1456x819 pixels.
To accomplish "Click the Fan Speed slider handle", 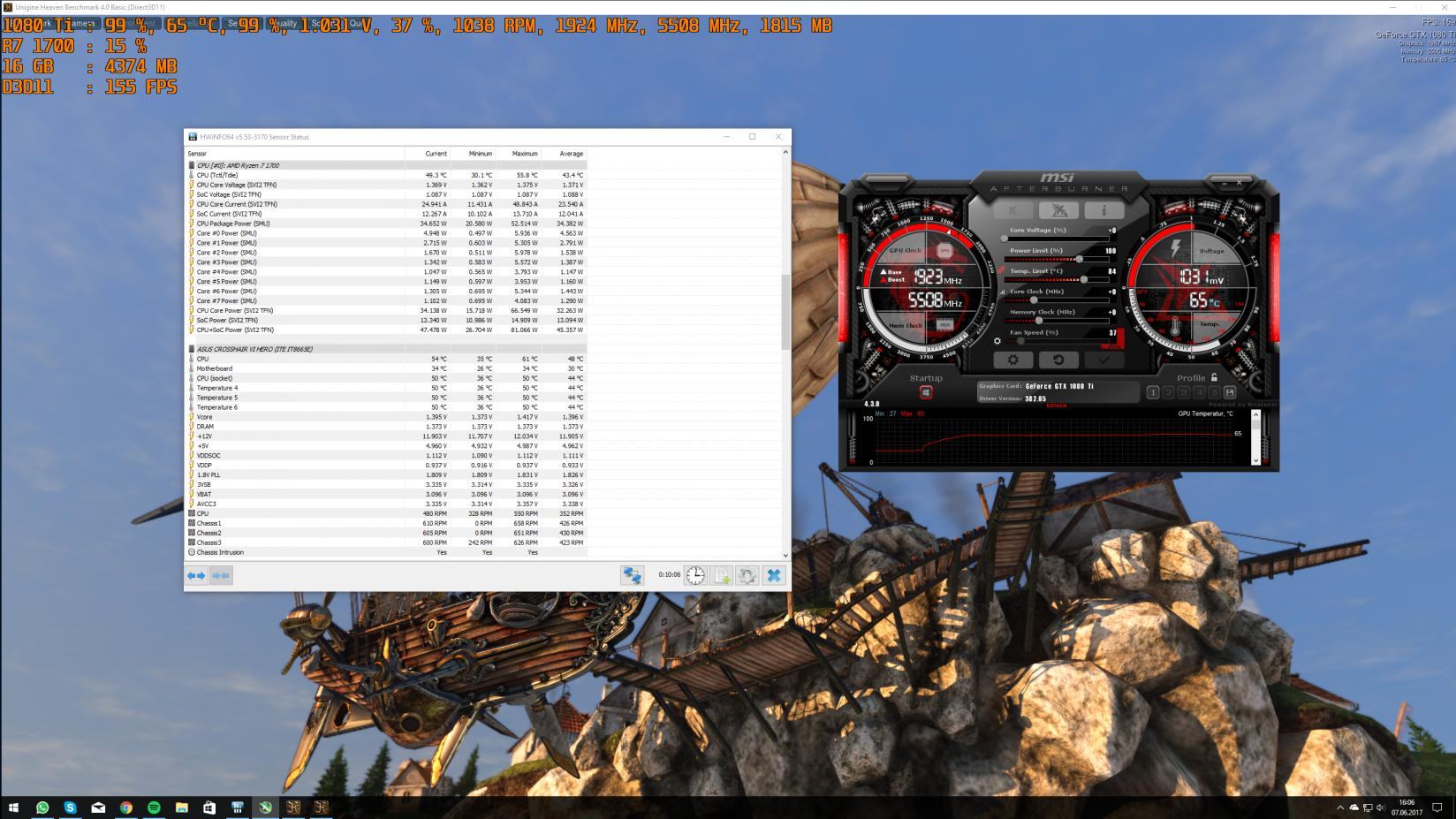I will point(1022,341).
